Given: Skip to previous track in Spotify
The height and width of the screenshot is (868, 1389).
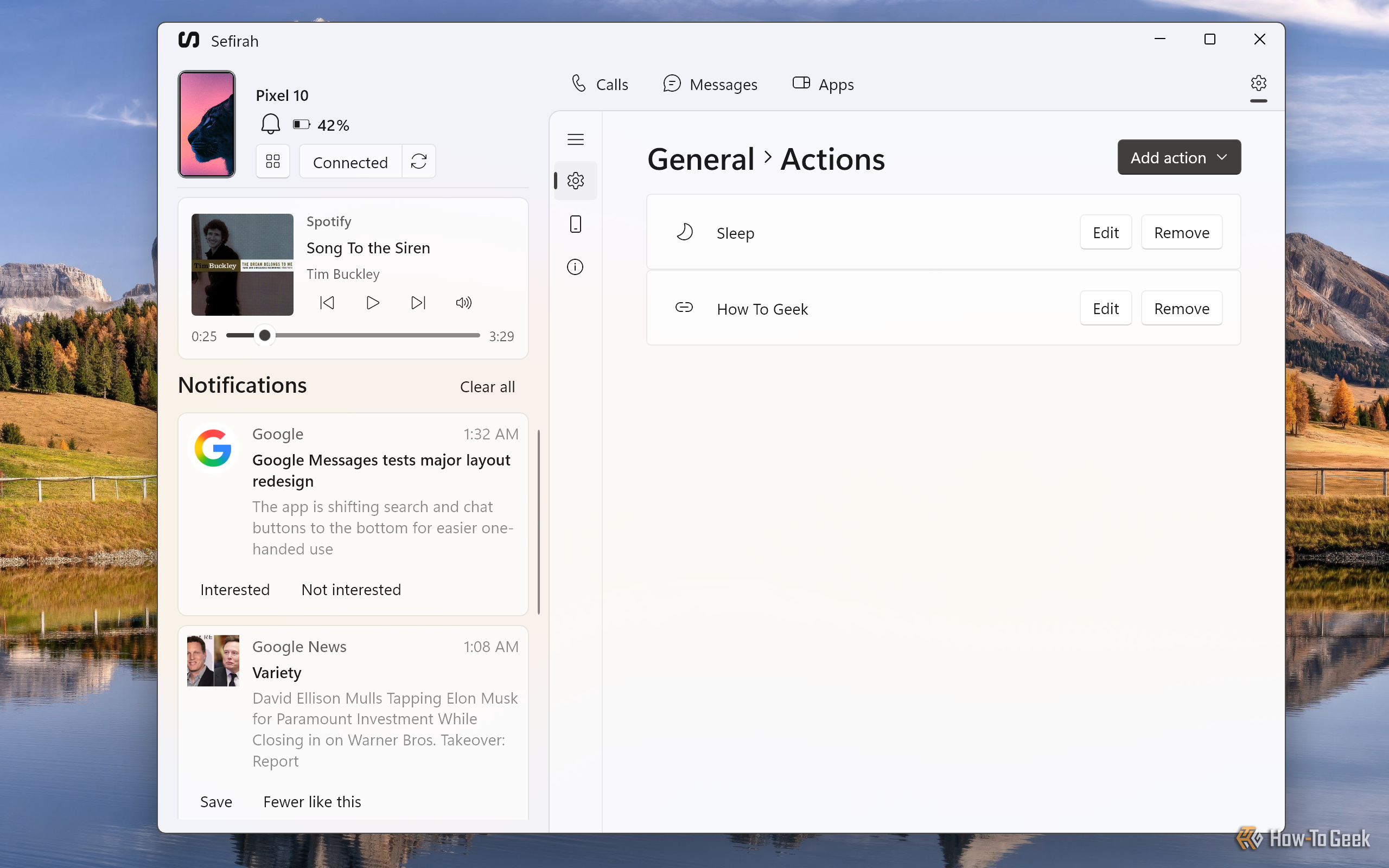Looking at the screenshot, I should [327, 303].
